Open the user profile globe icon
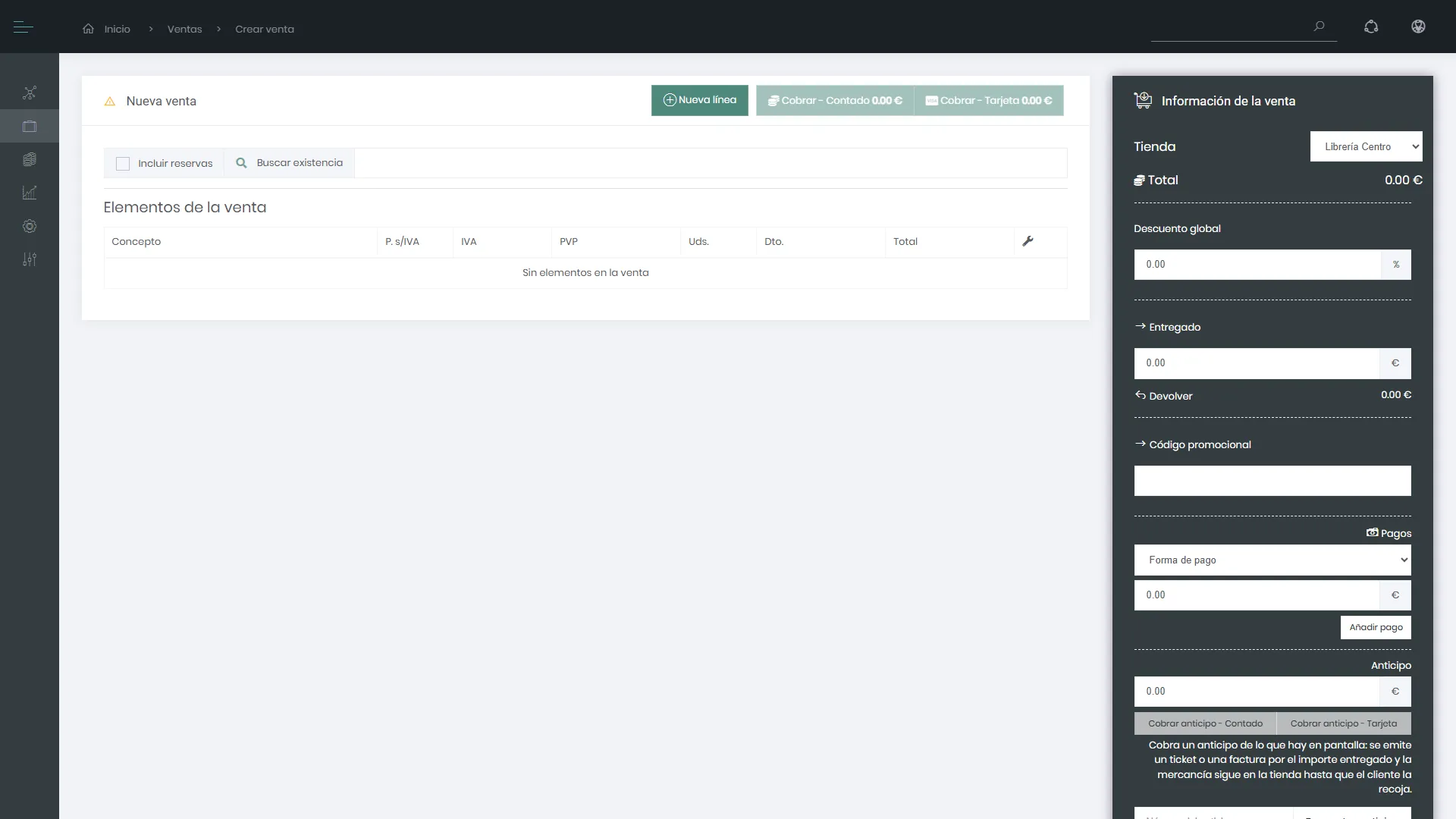This screenshot has width=1456, height=819. (x=1418, y=27)
